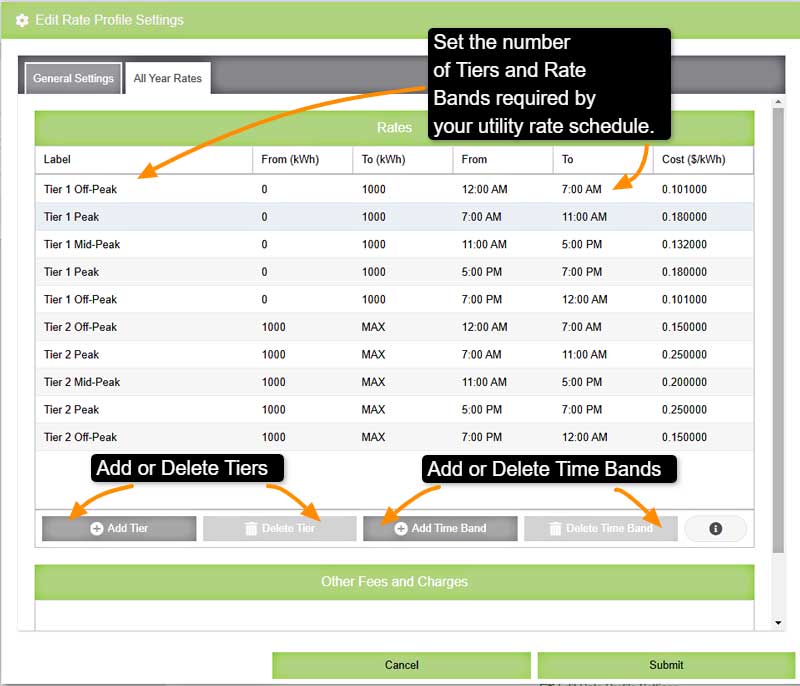
Task: Click the Add Tier button
Action: (x=119, y=529)
